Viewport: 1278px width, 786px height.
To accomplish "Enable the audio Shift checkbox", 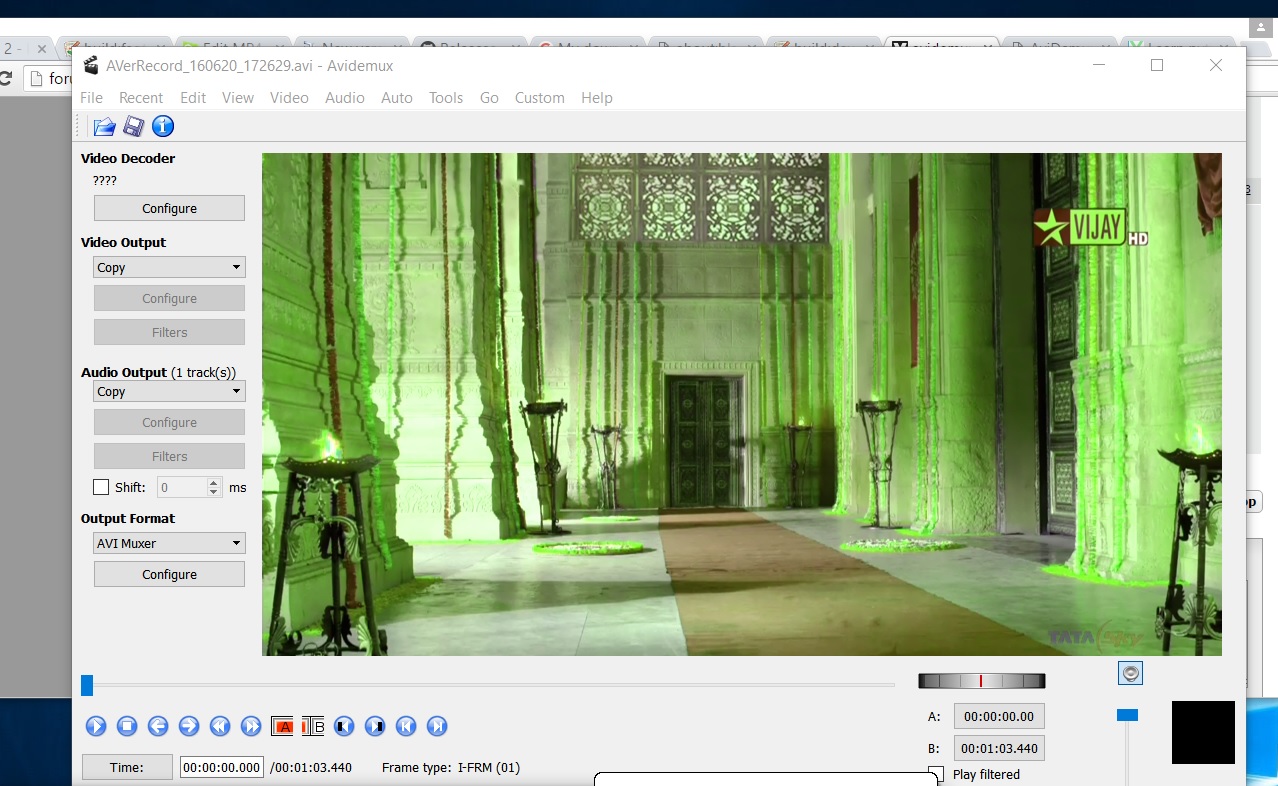I will click(x=101, y=487).
